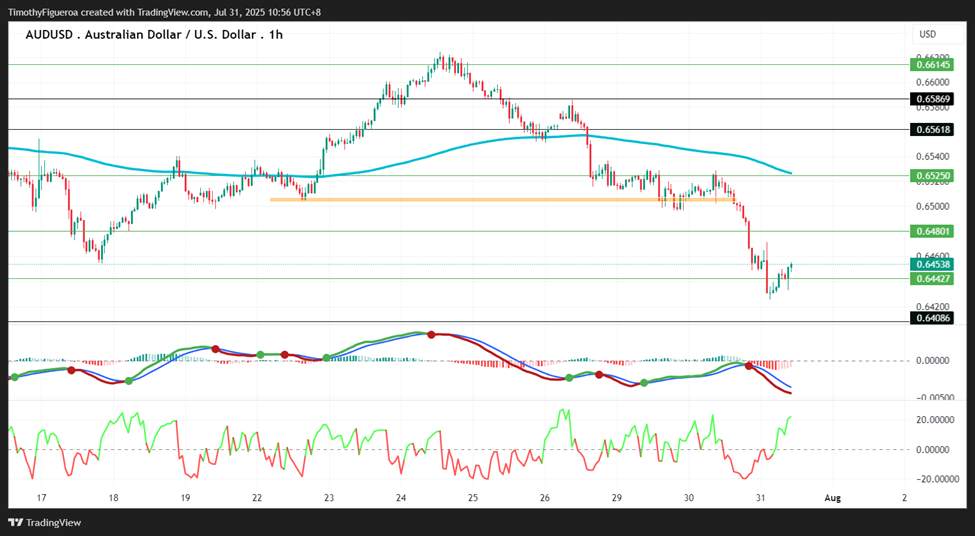Click date label 22 on the time axis
The image size is (975, 536).
(257, 498)
